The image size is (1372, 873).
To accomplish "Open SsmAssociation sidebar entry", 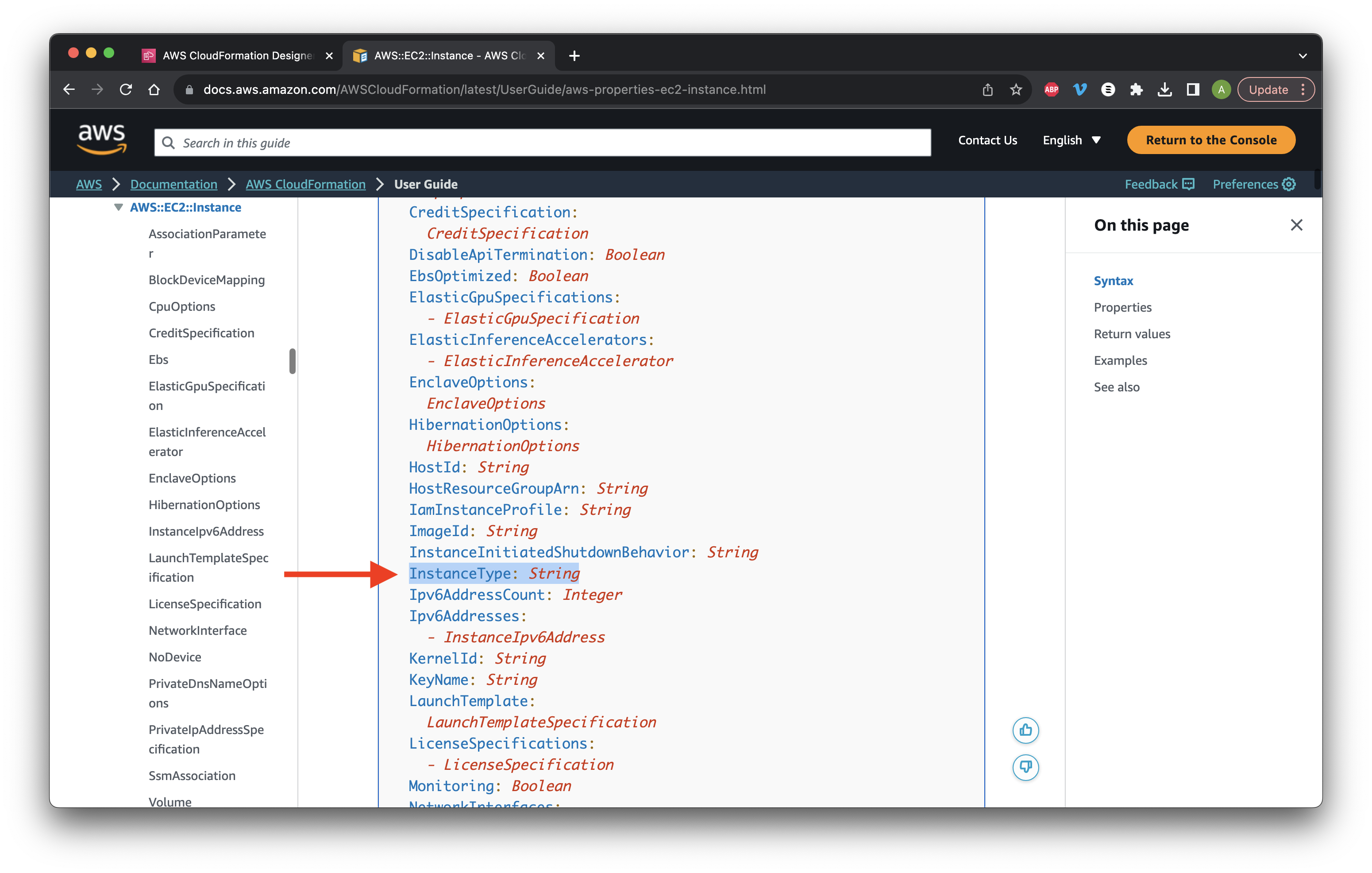I will 192,776.
